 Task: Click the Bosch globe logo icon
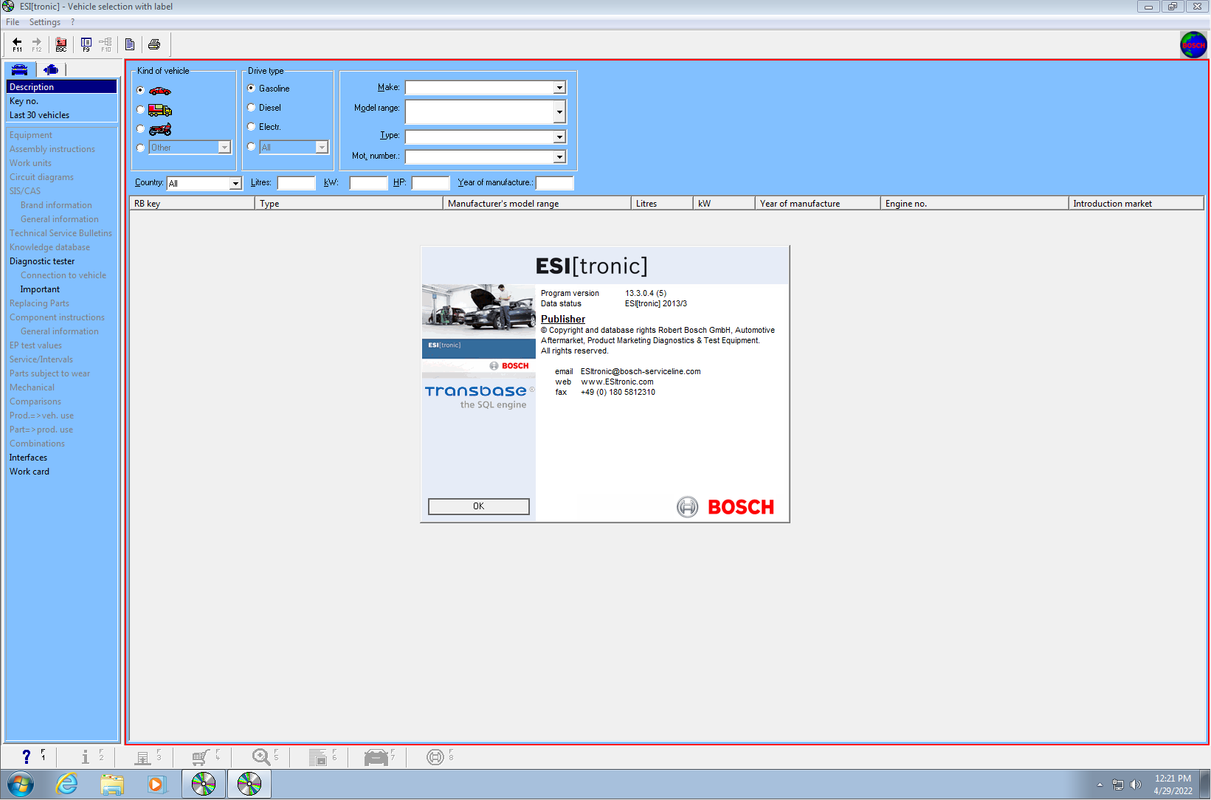[x=1193, y=44]
